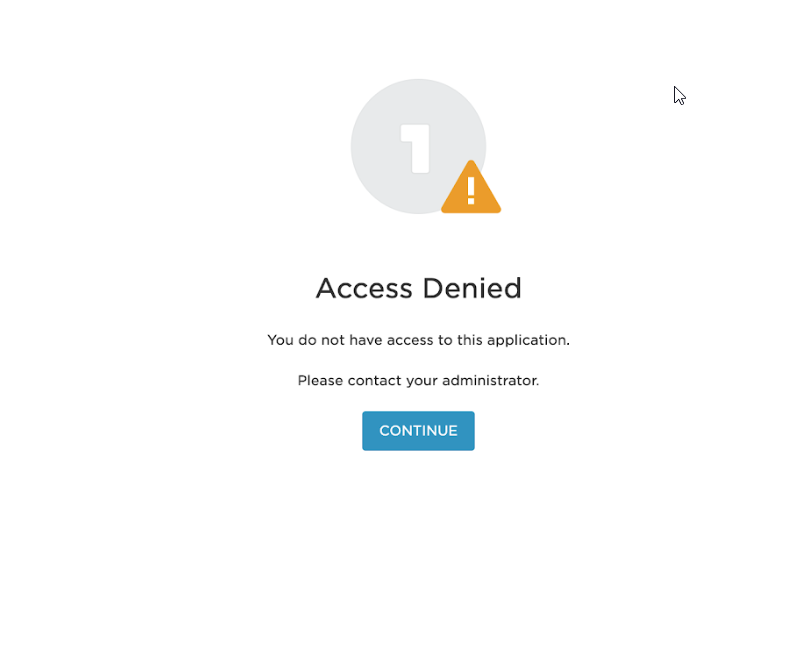Click the orange warning triangle icon
790x656 pixels.
[x=471, y=189]
